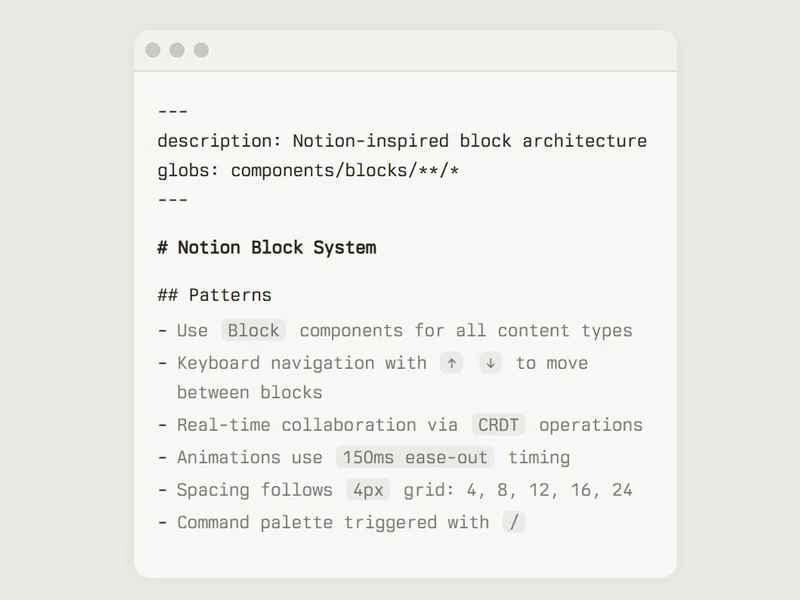Image resolution: width=800 pixels, height=600 pixels.
Task: Click the middle gray window dot
Action: (177, 50)
